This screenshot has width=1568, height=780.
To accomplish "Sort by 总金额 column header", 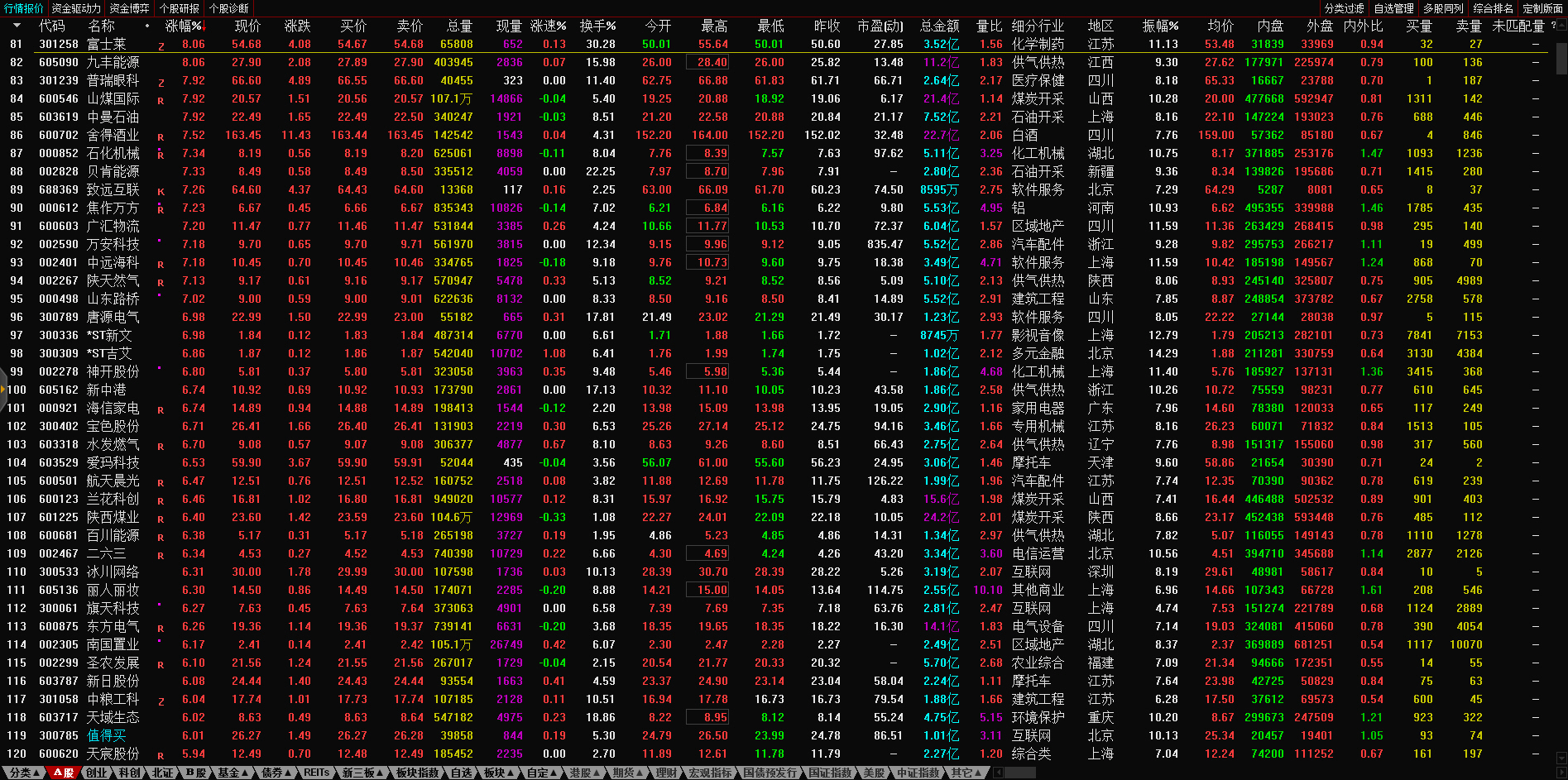I will (x=940, y=26).
